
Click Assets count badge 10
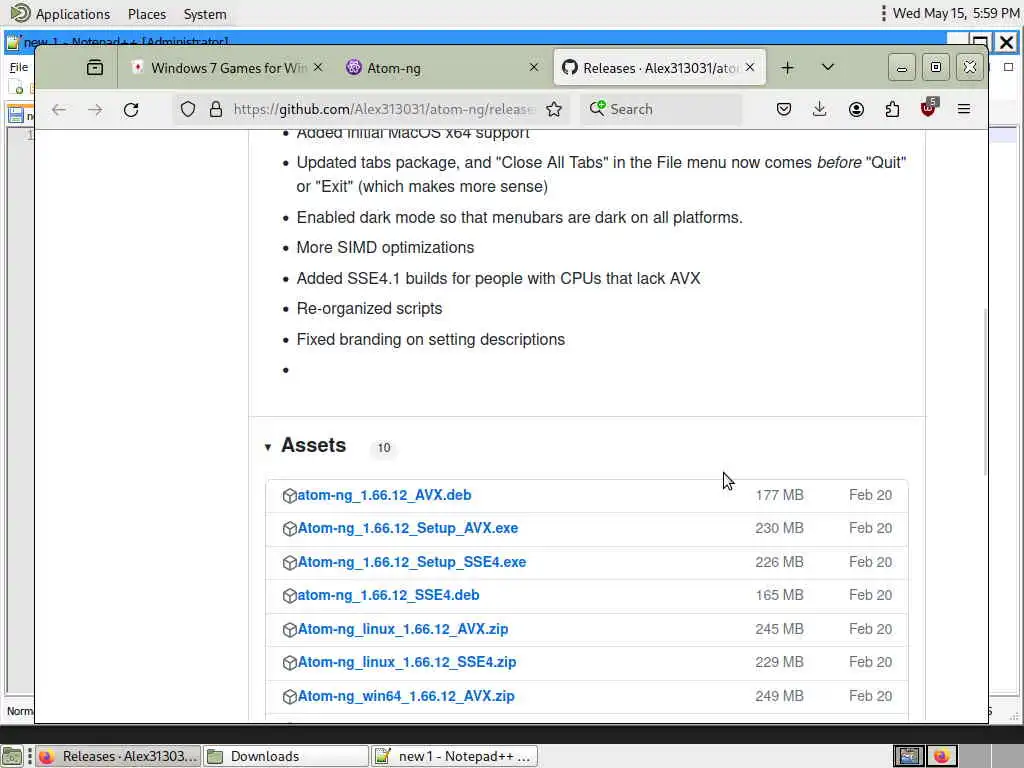383,448
